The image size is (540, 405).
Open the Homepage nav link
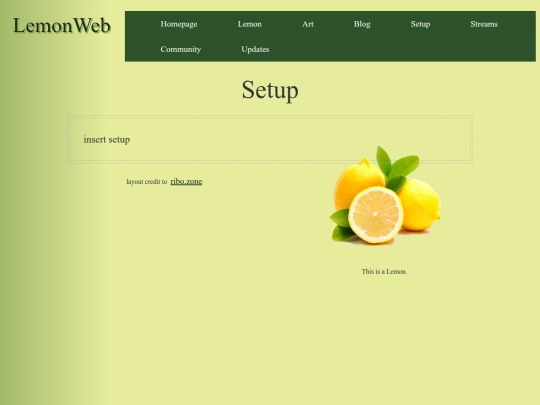[179, 24]
